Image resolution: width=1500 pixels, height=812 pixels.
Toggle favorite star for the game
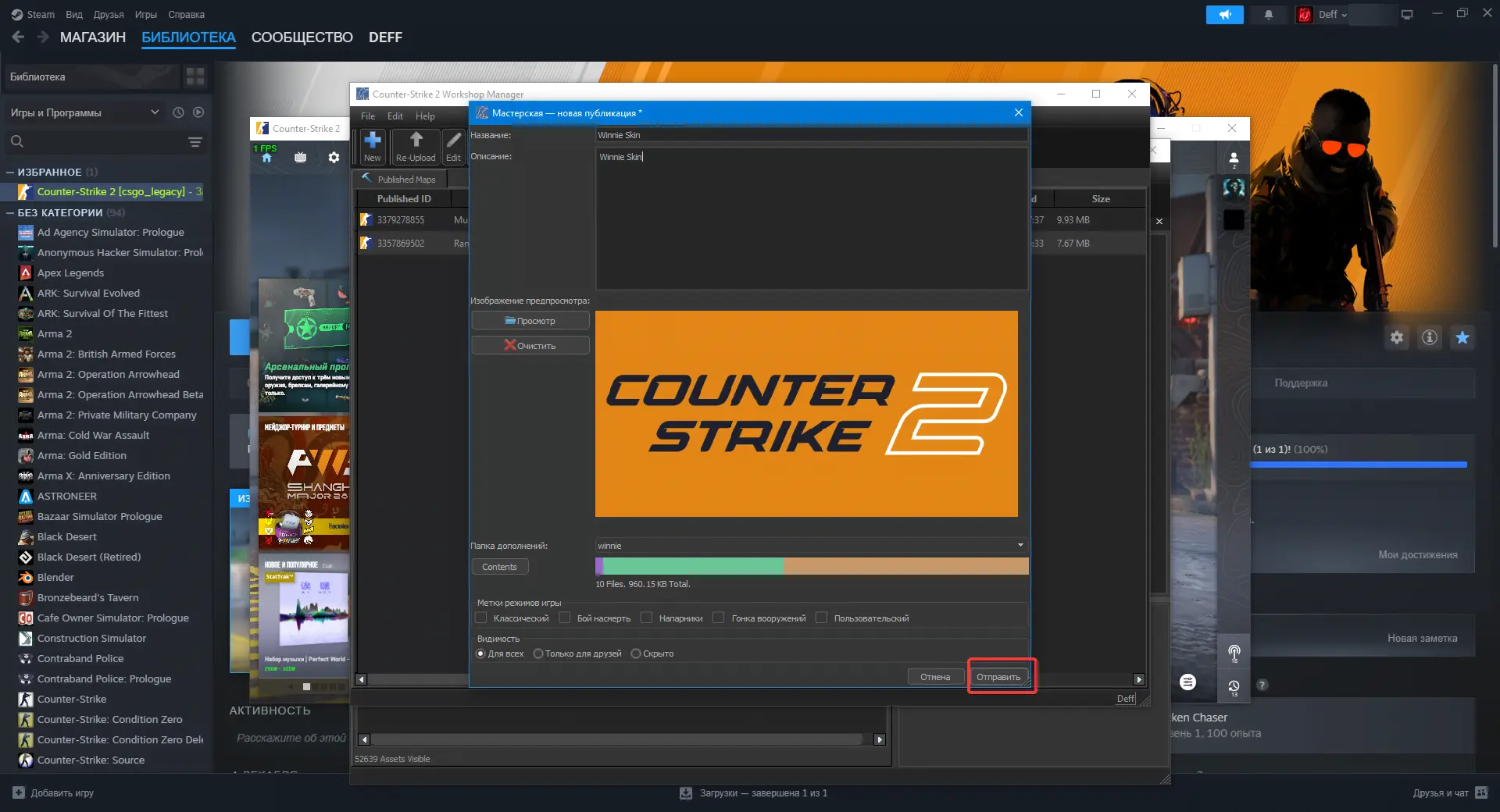1462,337
